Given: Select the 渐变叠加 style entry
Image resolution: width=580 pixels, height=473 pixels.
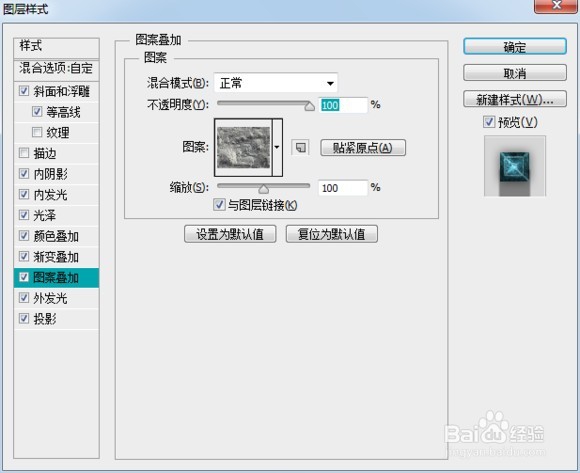Looking at the screenshot, I should point(56,257).
